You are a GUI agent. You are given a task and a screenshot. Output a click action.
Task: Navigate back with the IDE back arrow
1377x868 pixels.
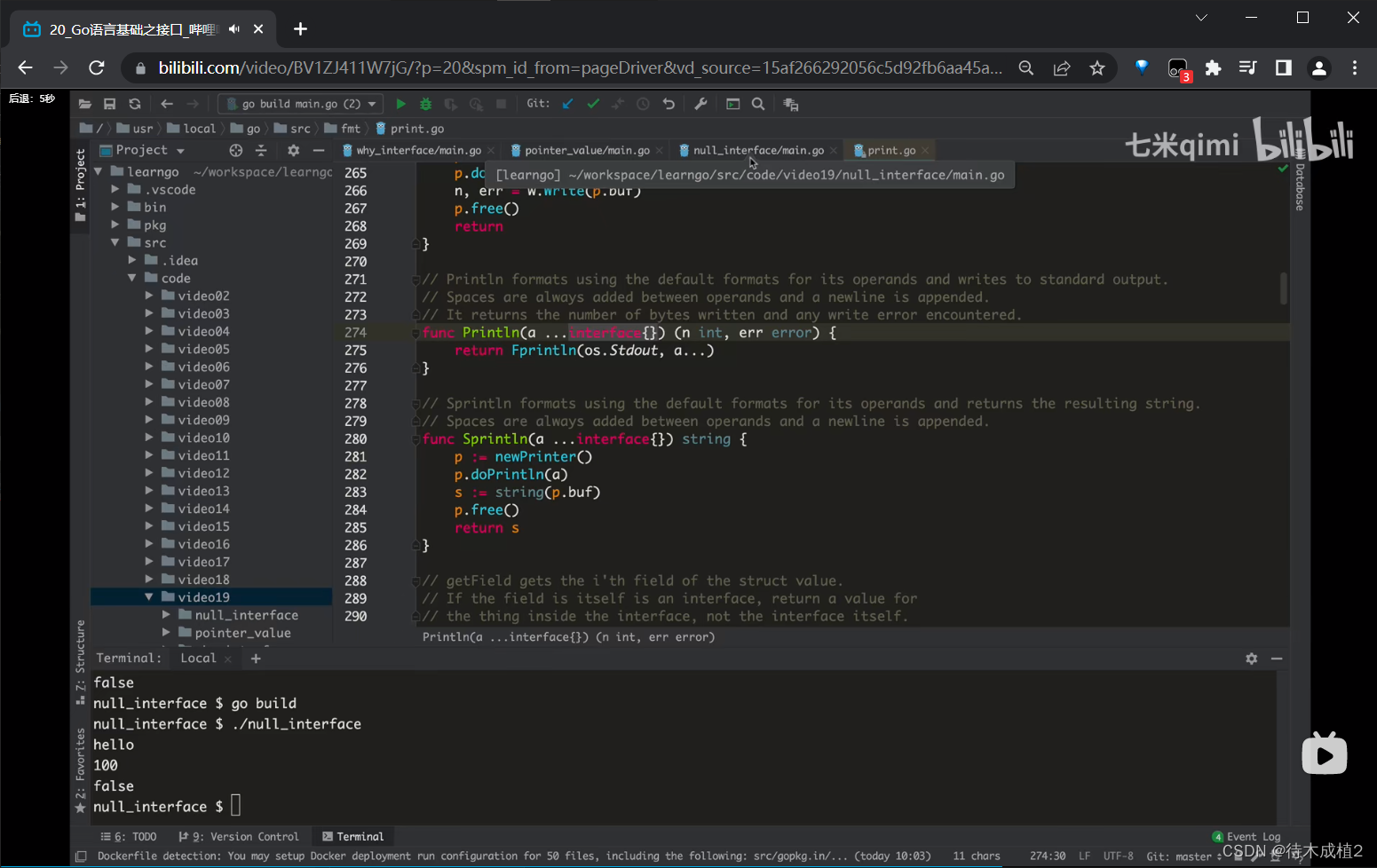[167, 104]
